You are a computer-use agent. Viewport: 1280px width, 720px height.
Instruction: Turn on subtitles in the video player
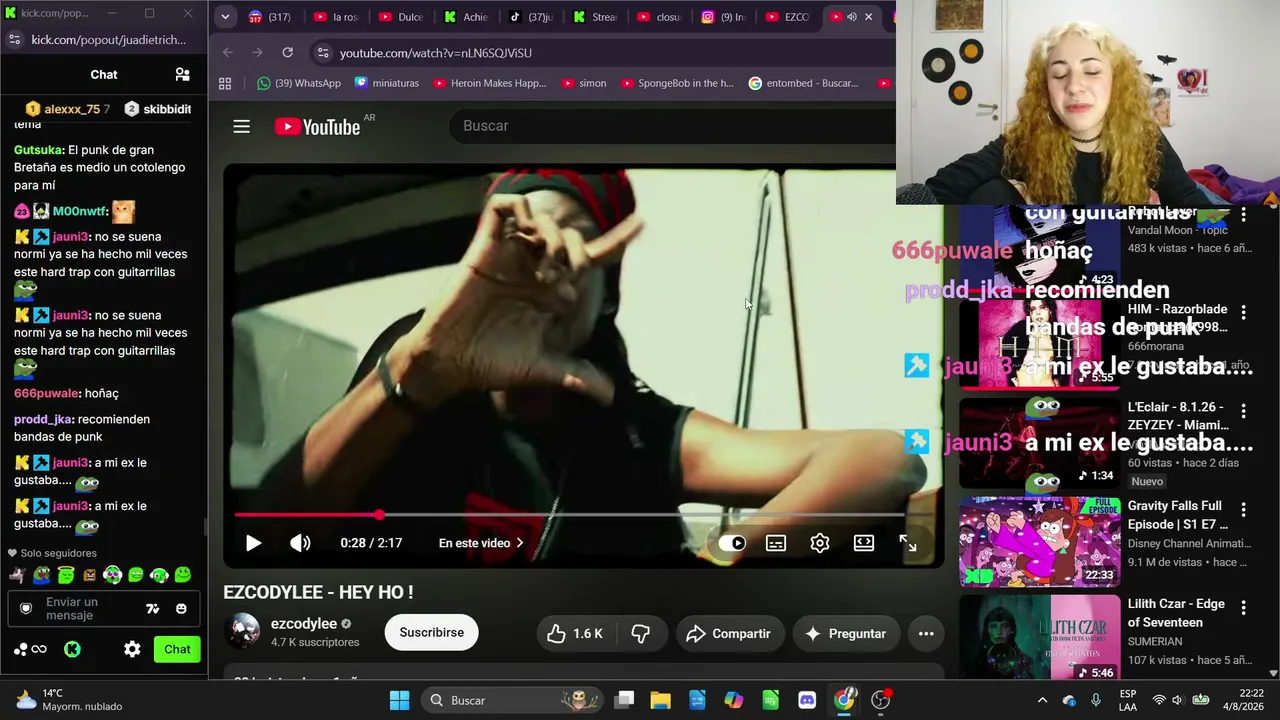[x=776, y=543]
